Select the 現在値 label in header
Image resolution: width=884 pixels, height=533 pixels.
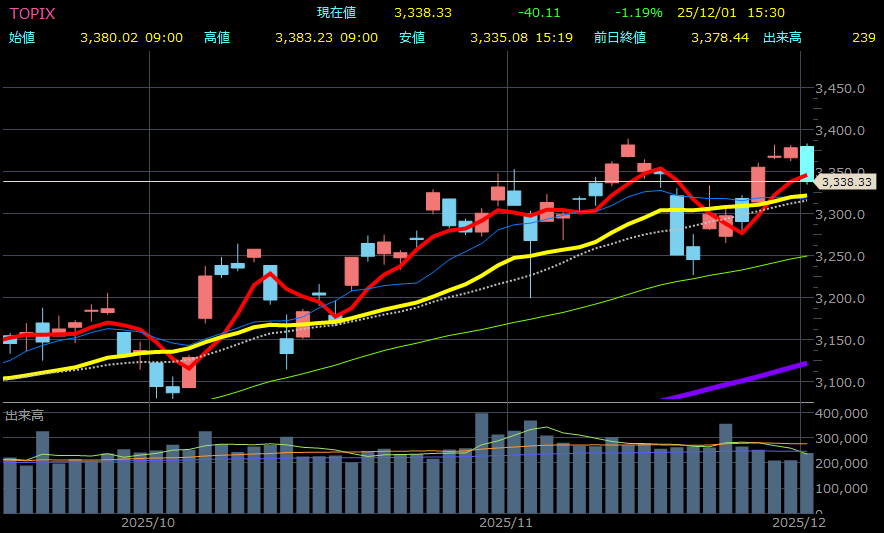[x=336, y=13]
